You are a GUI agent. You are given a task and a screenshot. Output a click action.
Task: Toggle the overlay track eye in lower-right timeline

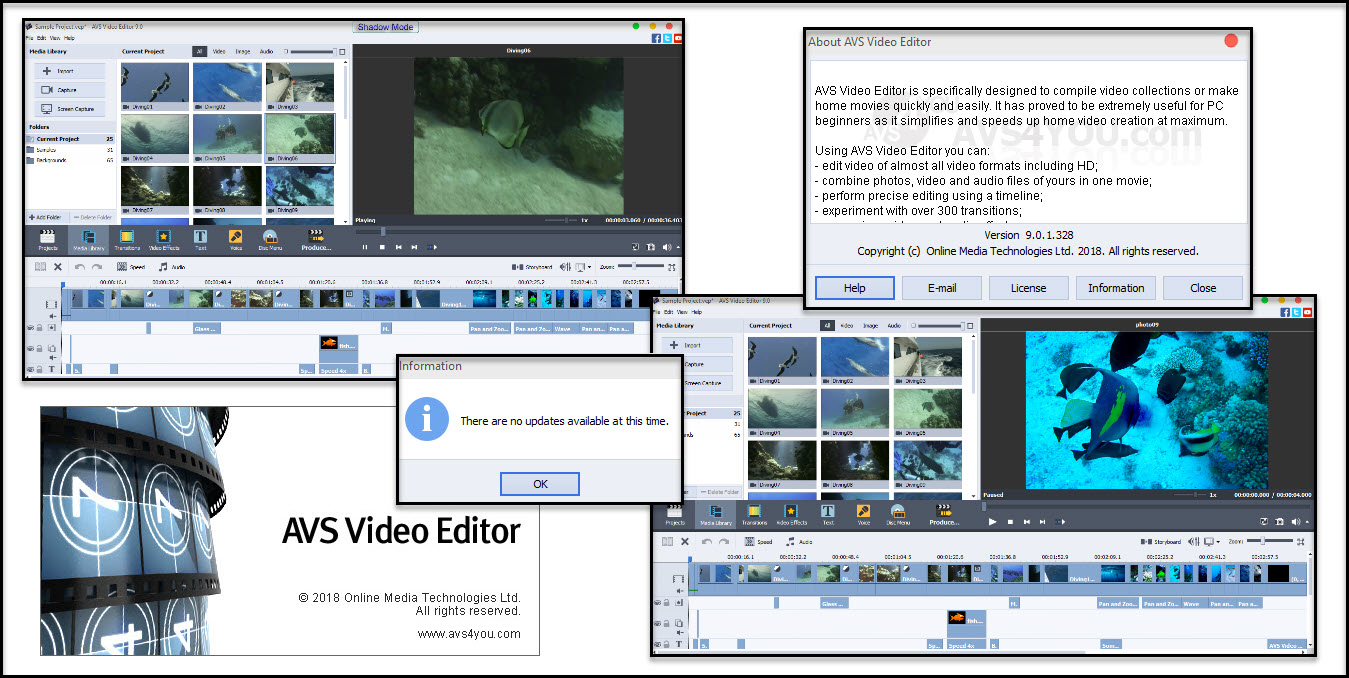pos(658,623)
